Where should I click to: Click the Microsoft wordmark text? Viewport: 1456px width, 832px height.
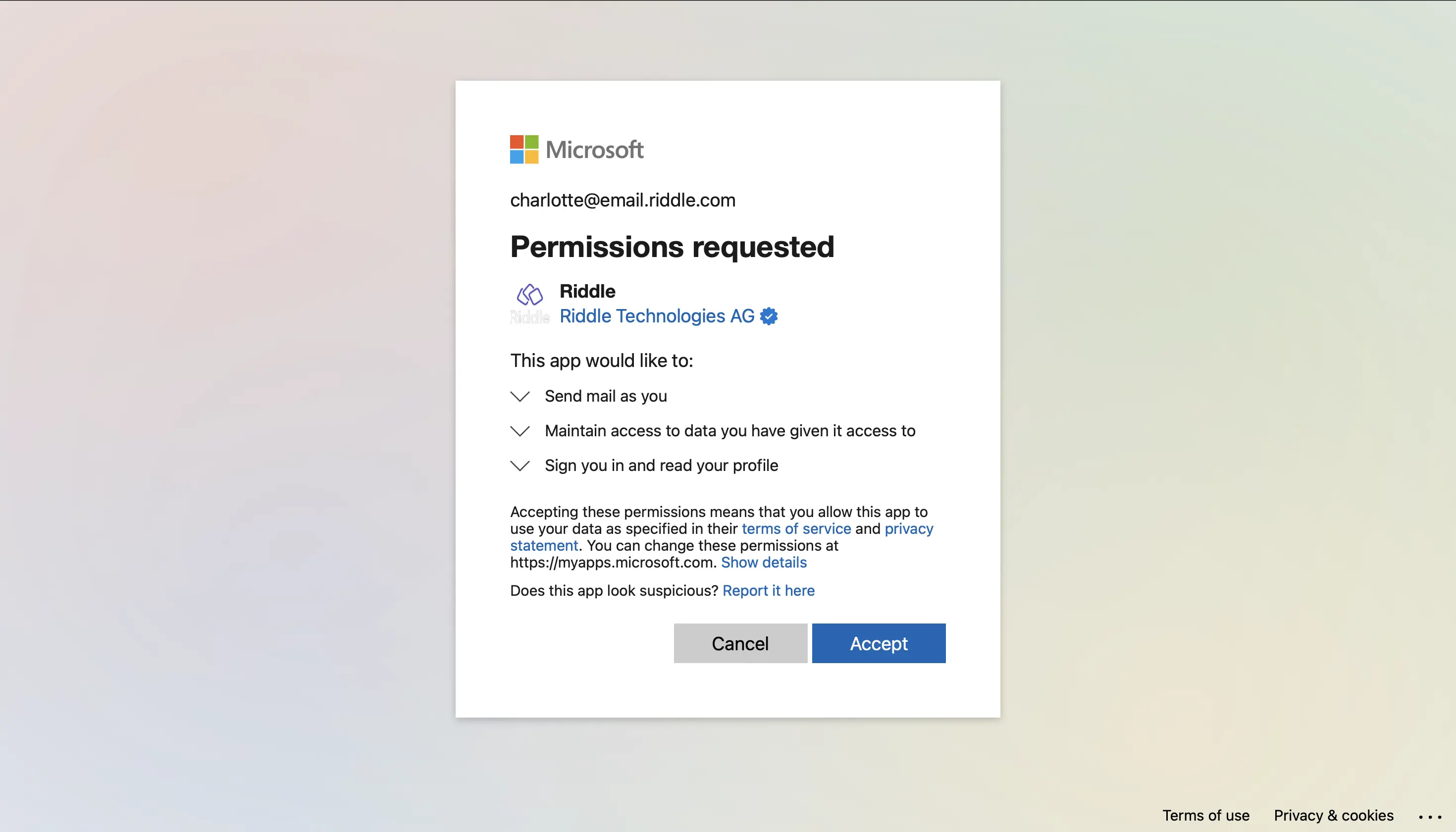(594, 150)
